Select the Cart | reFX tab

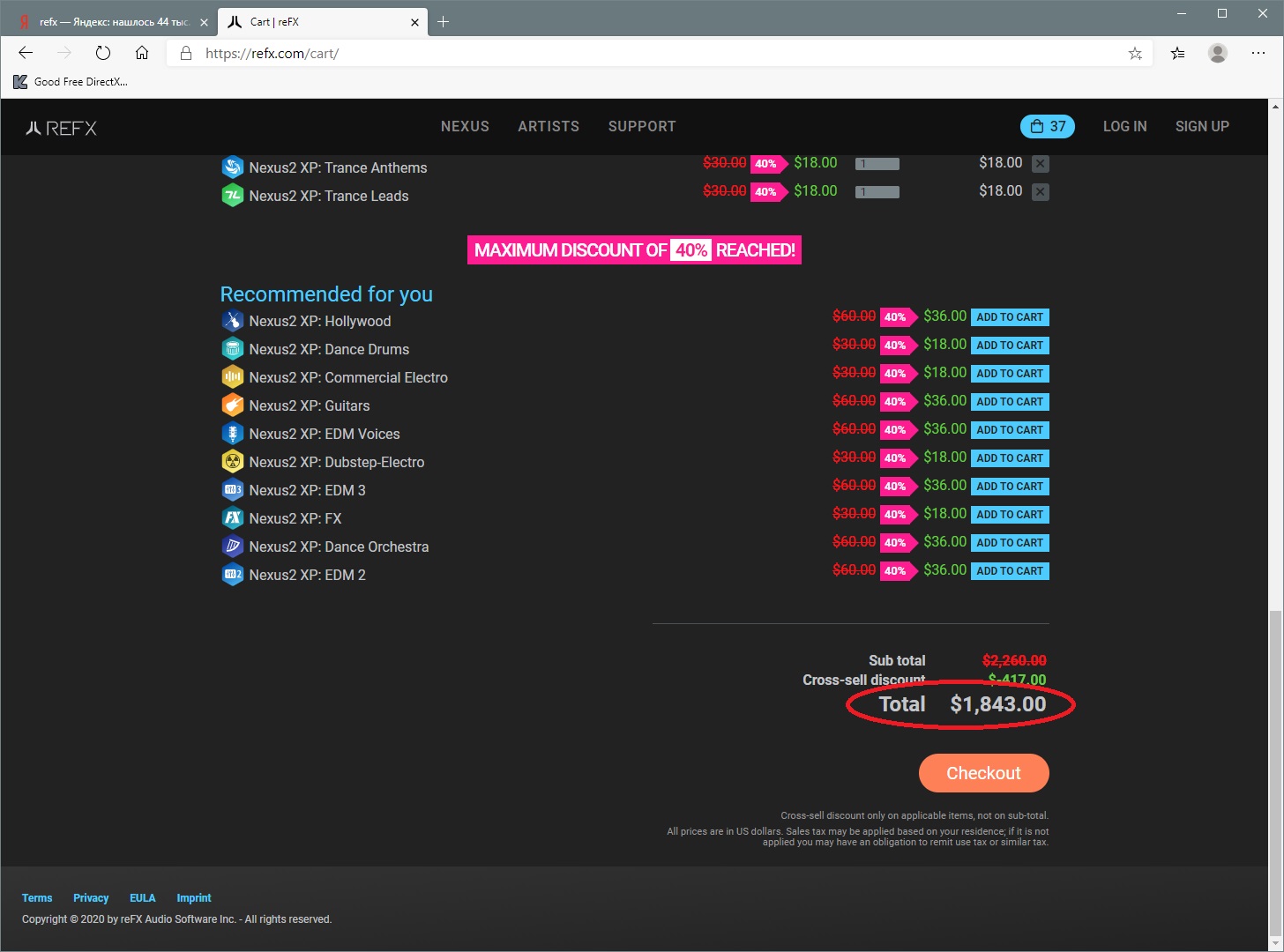[323, 22]
